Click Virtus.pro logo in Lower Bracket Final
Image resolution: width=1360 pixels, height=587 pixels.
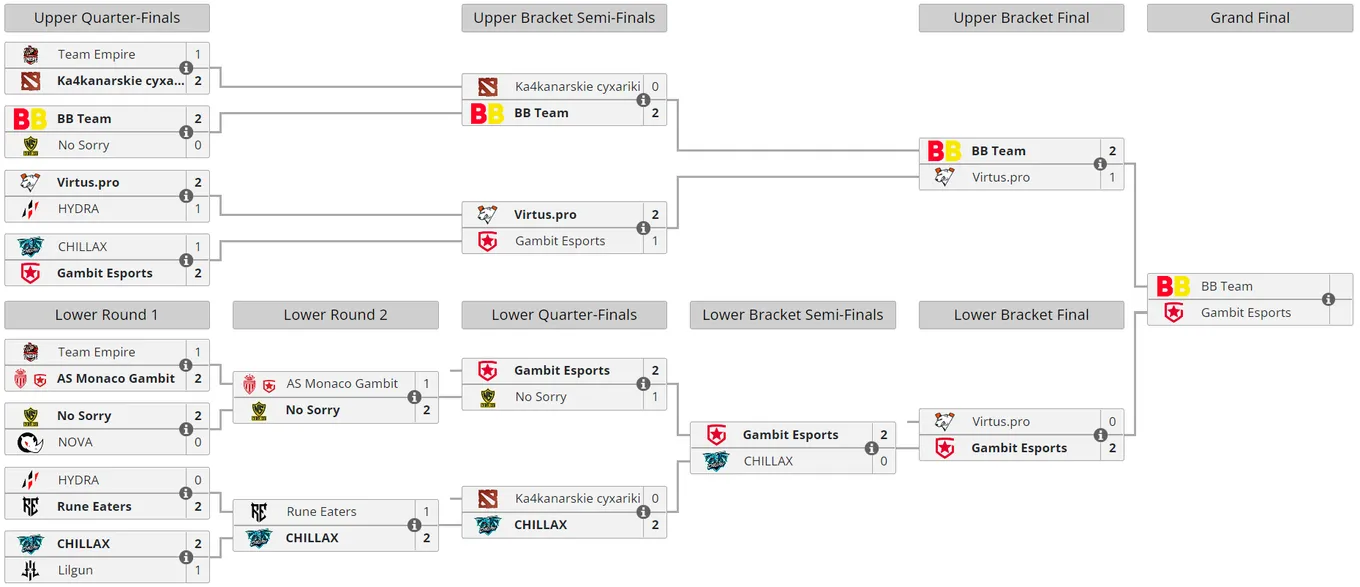click(944, 422)
